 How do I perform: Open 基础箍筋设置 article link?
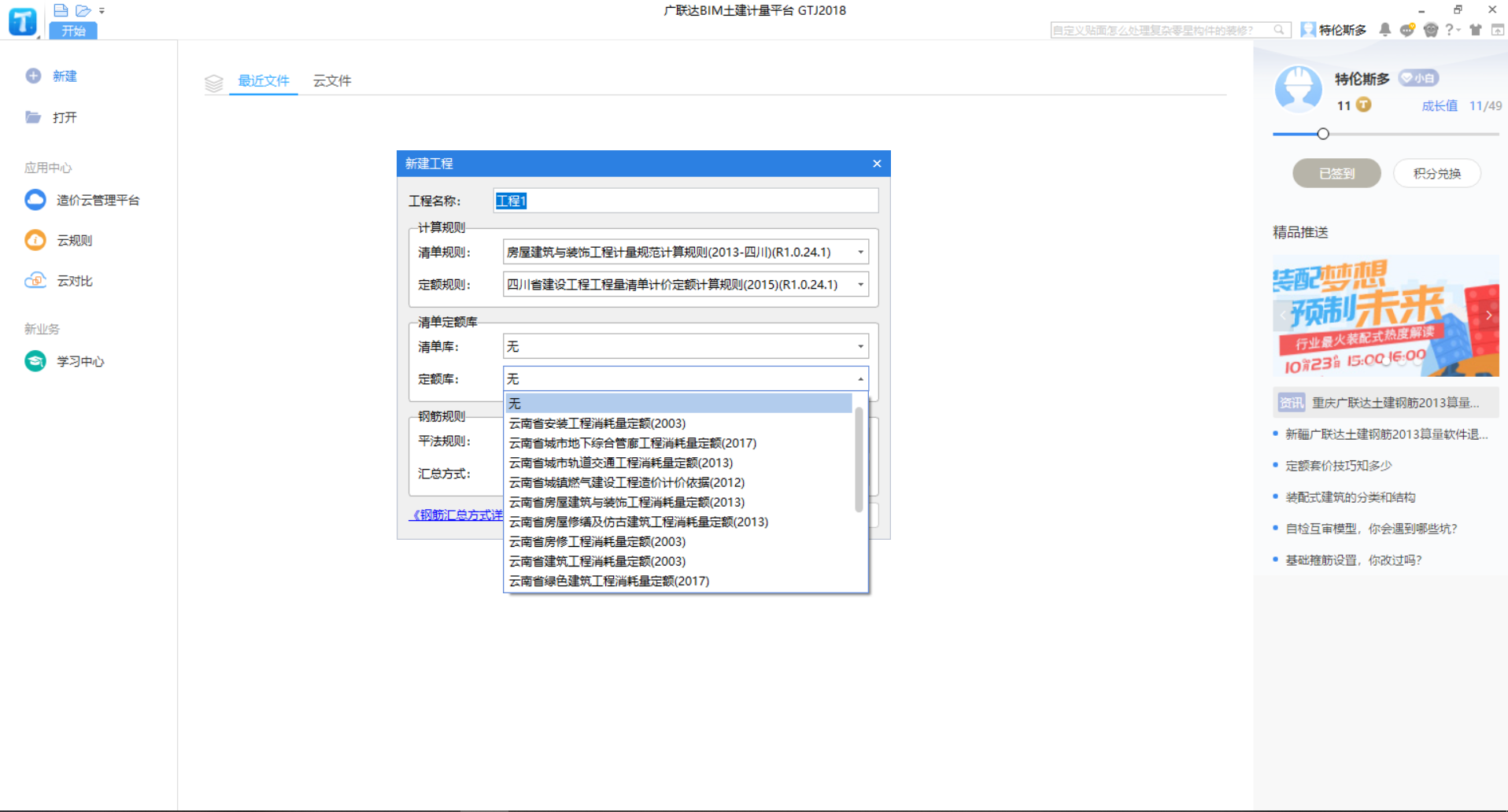coord(1354,560)
